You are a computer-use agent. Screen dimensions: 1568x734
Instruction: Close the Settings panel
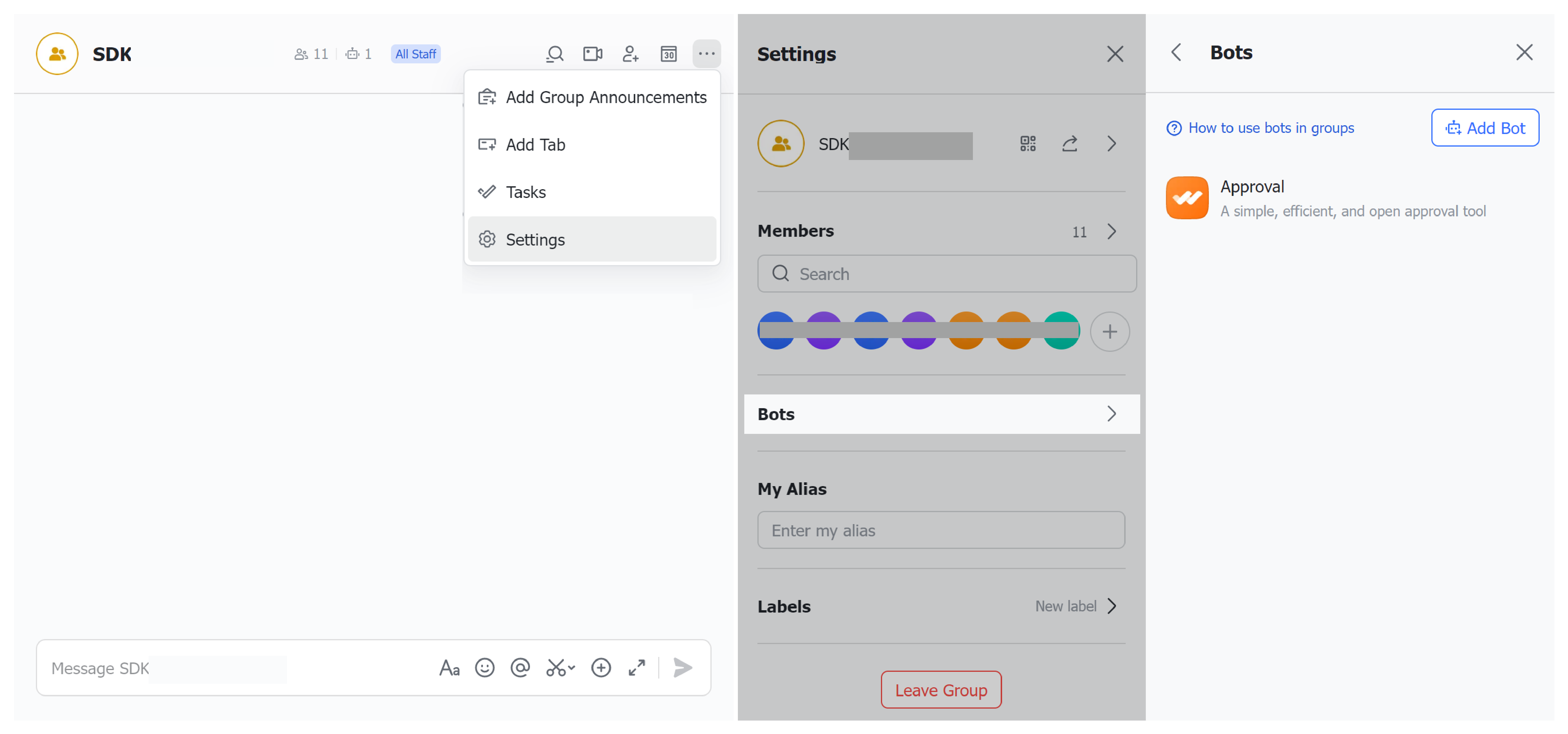tap(1115, 54)
